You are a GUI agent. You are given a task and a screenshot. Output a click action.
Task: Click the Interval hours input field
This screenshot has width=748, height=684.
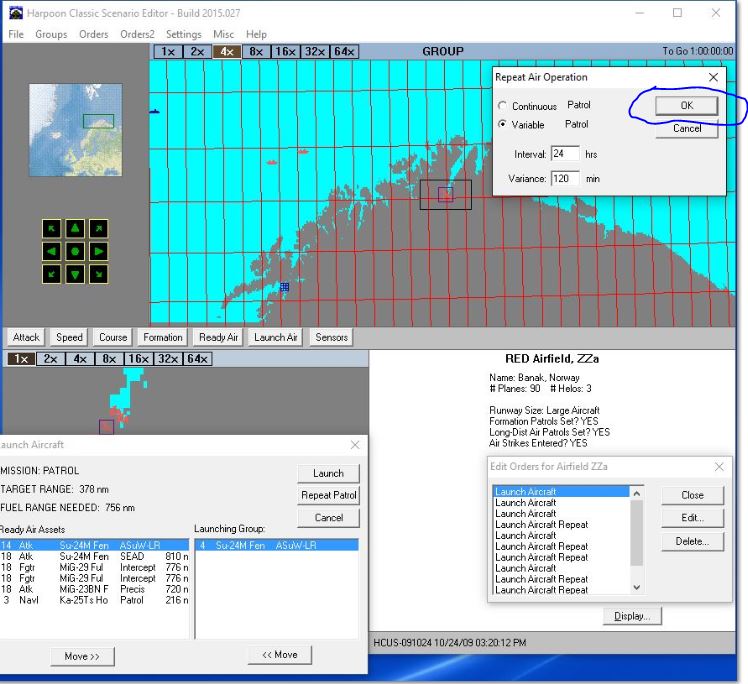565,154
